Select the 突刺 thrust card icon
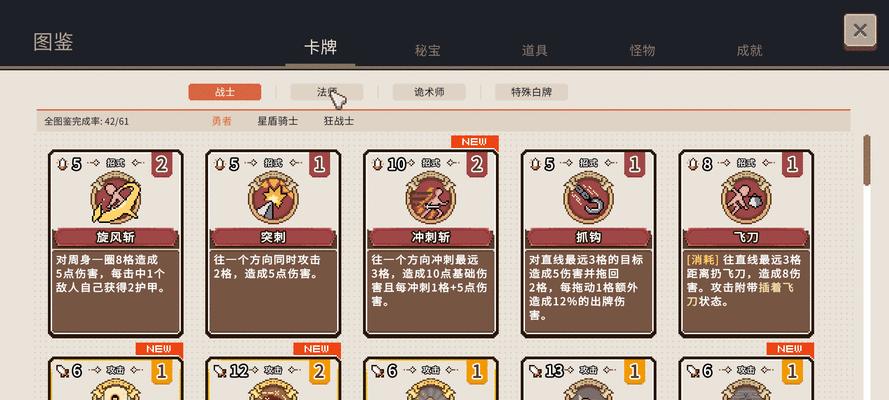 click(x=273, y=198)
